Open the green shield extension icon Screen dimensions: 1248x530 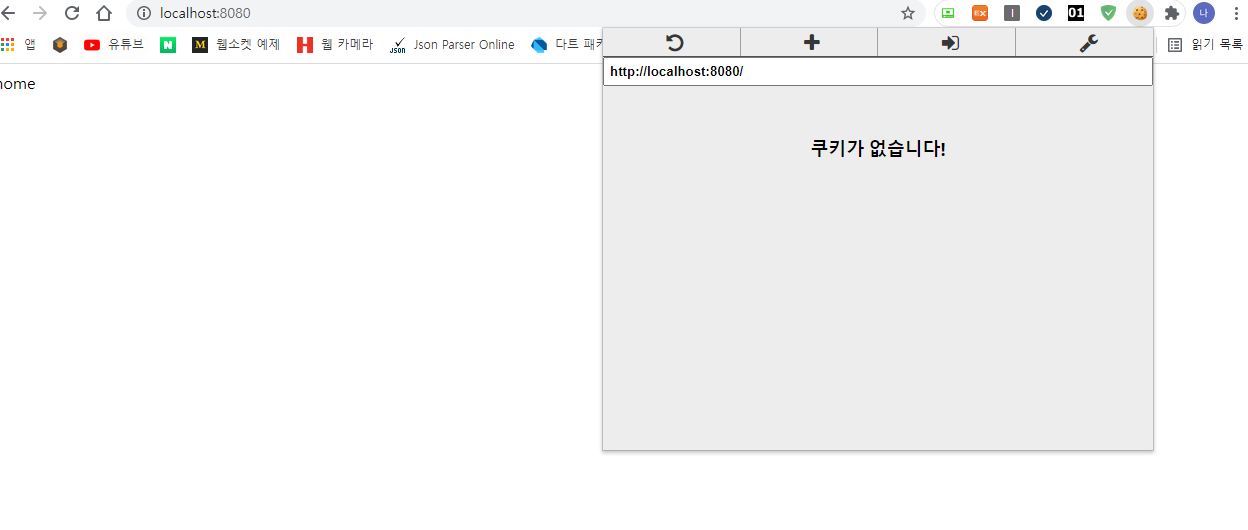1108,13
